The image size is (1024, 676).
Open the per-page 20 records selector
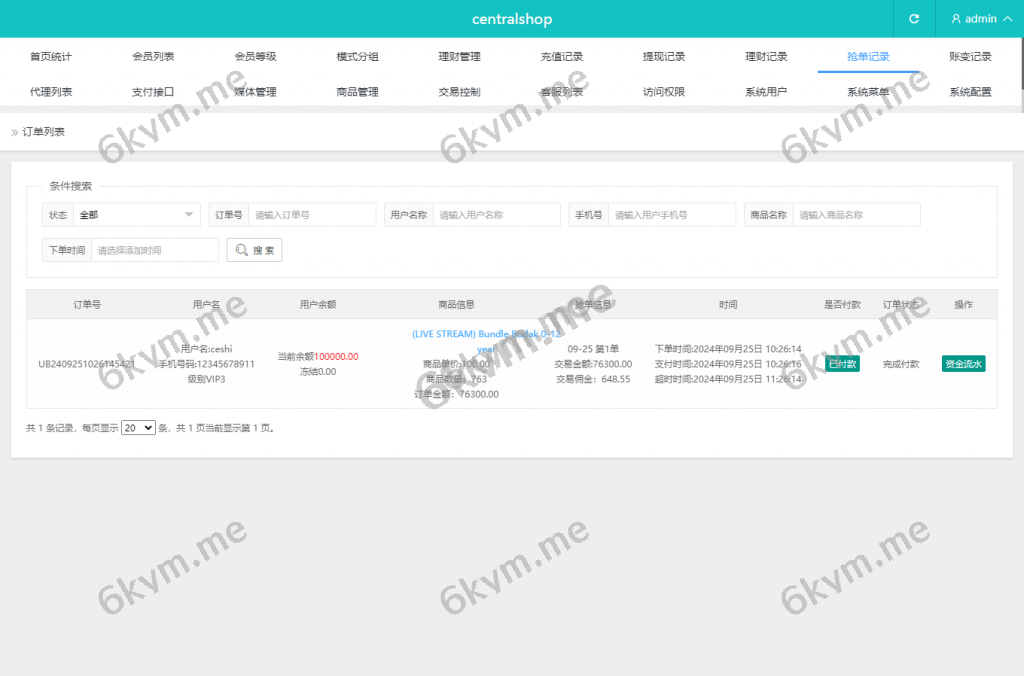[x=138, y=427]
